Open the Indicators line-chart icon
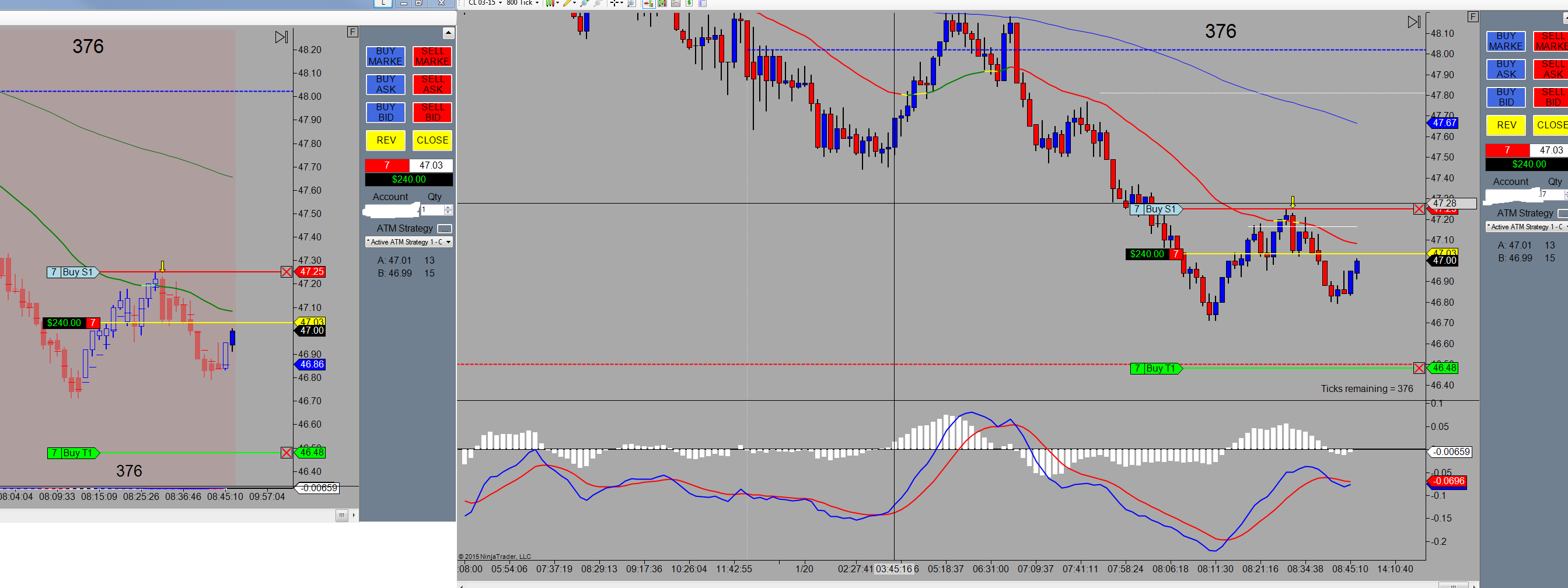This screenshot has width=1568, height=588. (x=676, y=2)
